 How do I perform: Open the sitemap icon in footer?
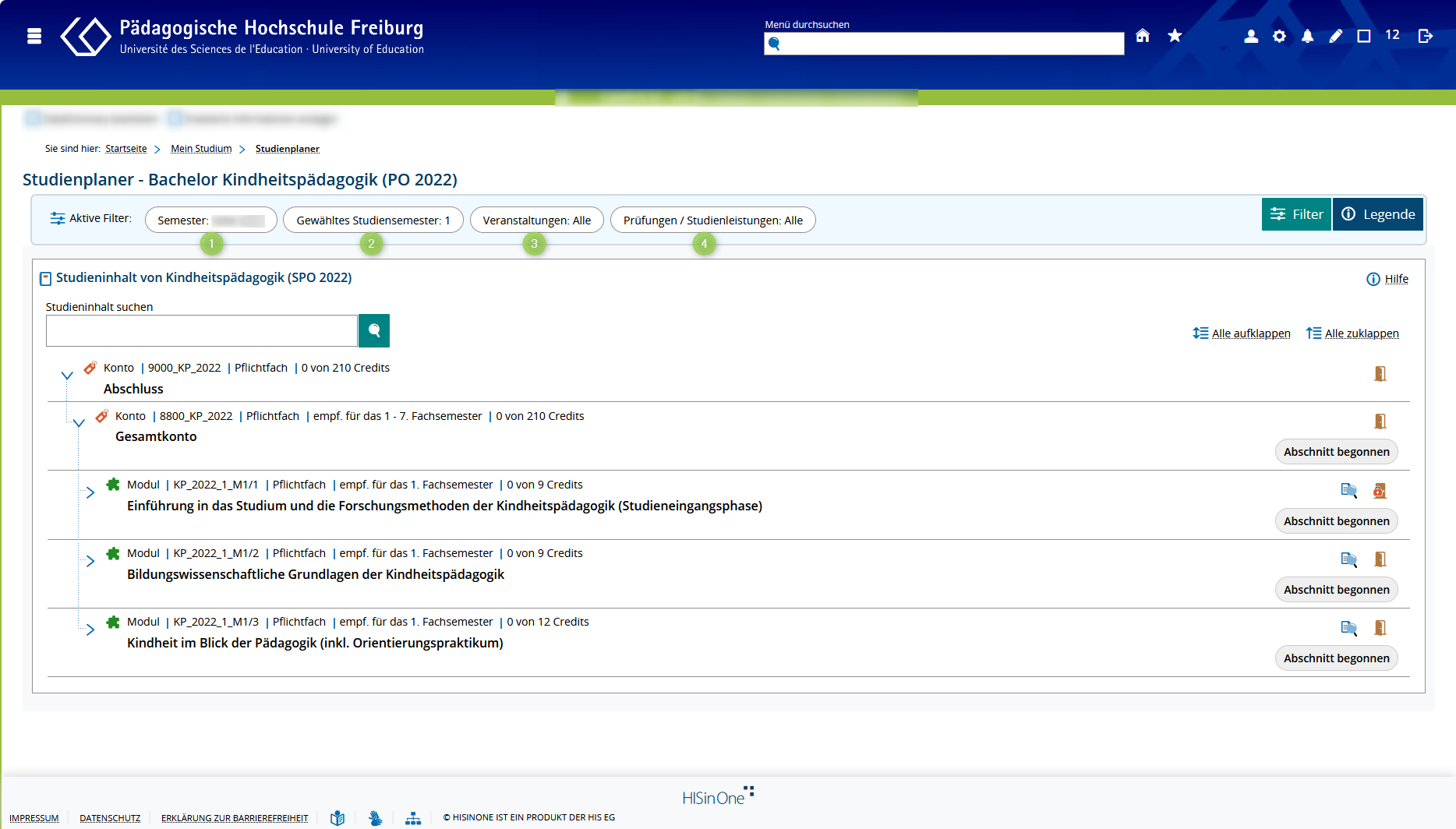(413, 818)
